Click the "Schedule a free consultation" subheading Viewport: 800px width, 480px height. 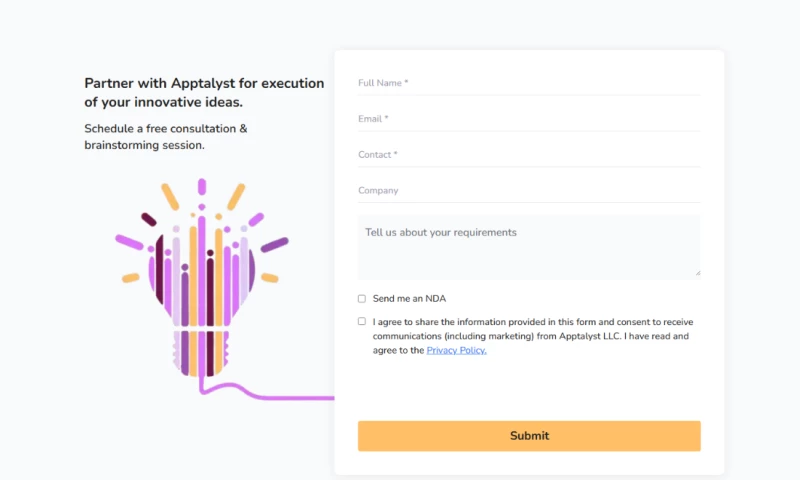point(166,137)
